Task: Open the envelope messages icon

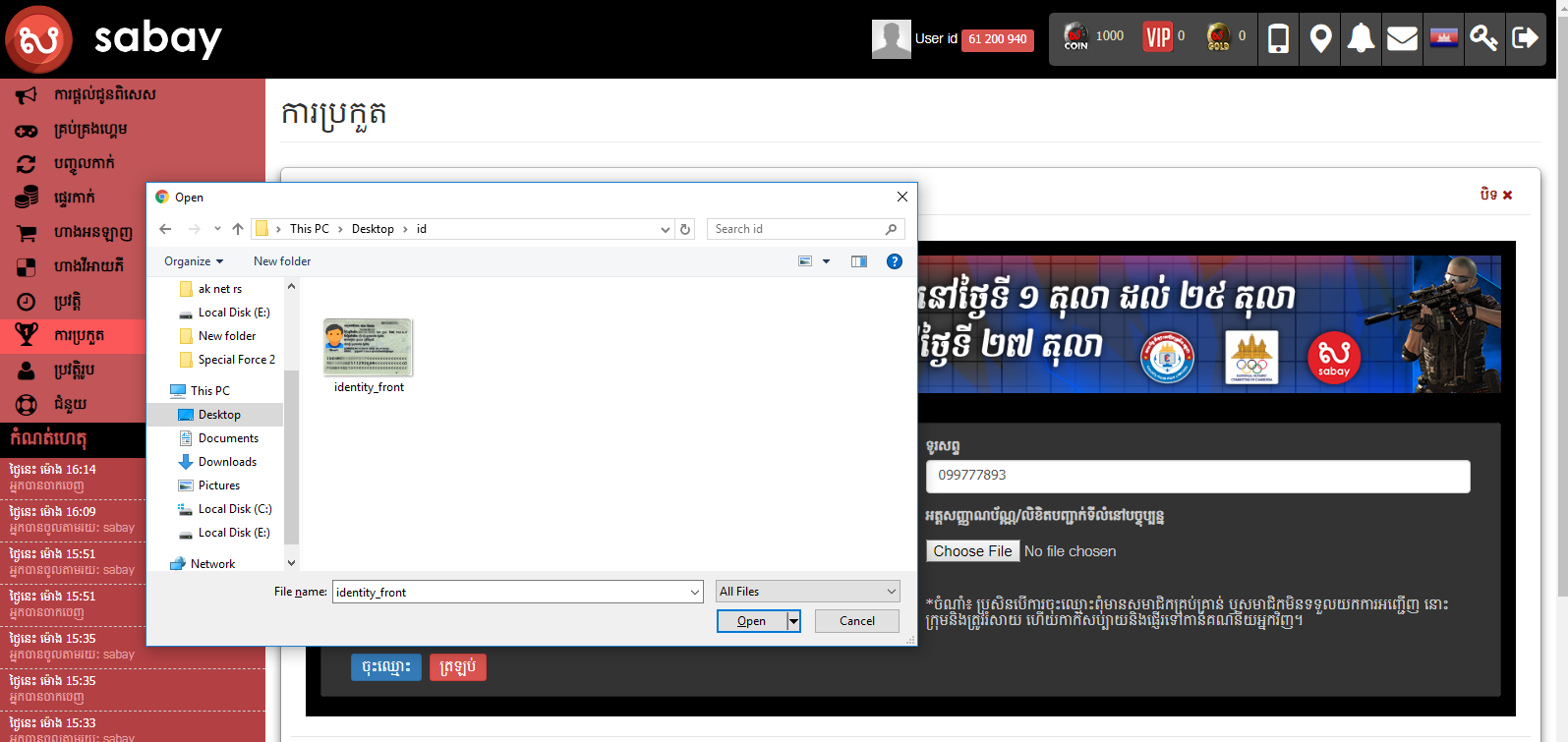Action: [1402, 39]
